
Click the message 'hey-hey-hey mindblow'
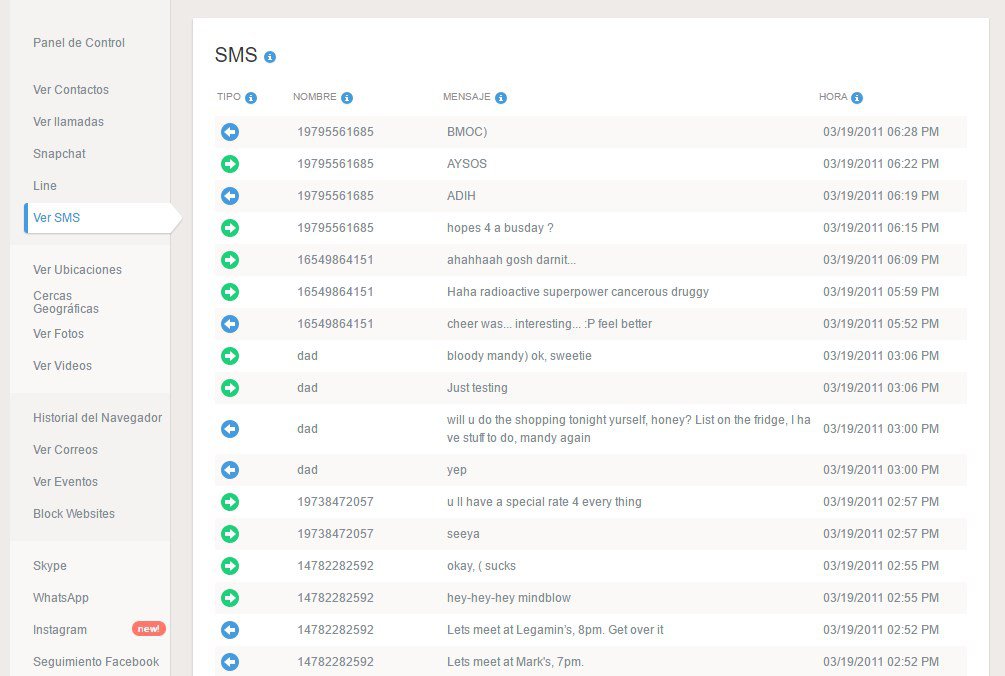click(x=509, y=598)
